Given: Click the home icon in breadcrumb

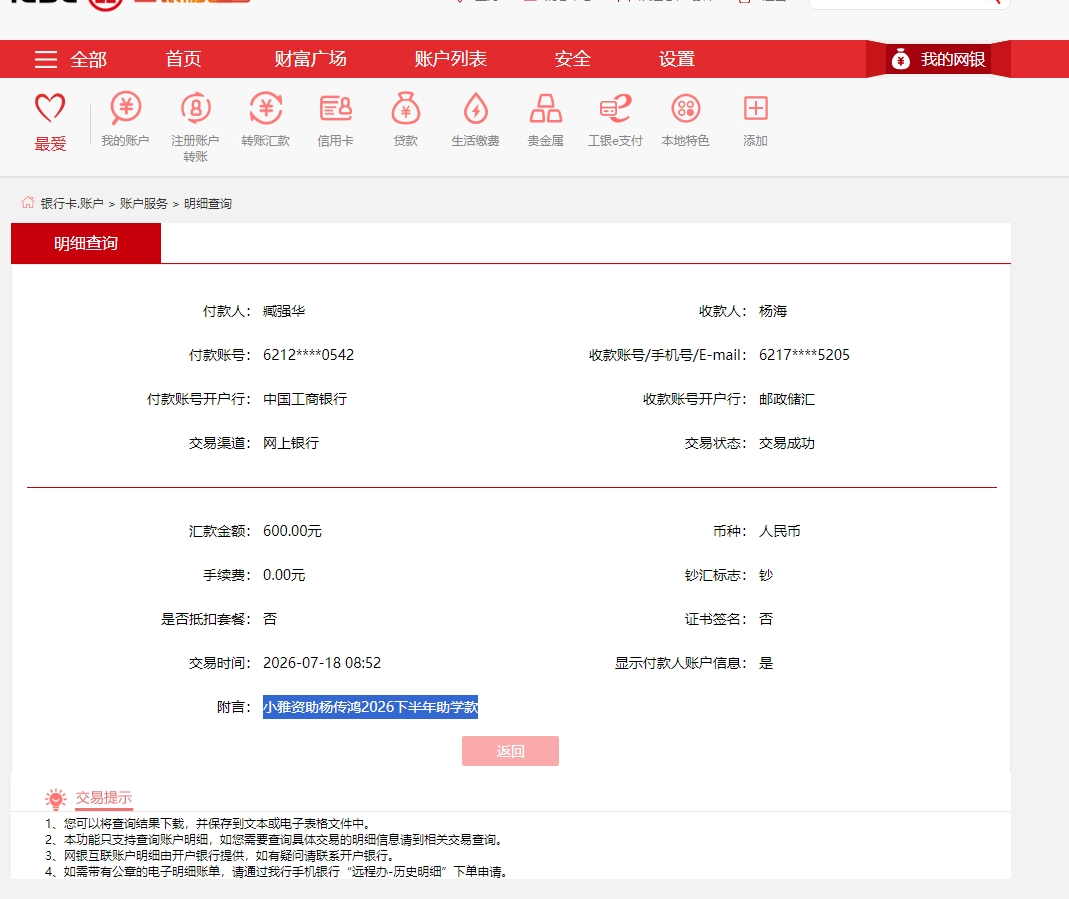Looking at the screenshot, I should pos(28,202).
